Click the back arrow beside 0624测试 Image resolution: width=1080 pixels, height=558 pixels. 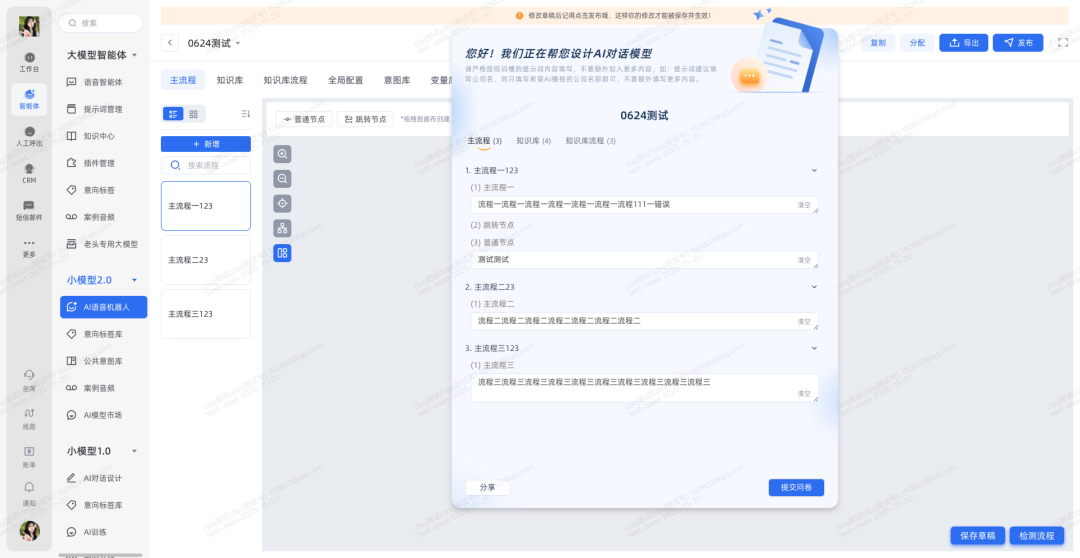pos(170,43)
